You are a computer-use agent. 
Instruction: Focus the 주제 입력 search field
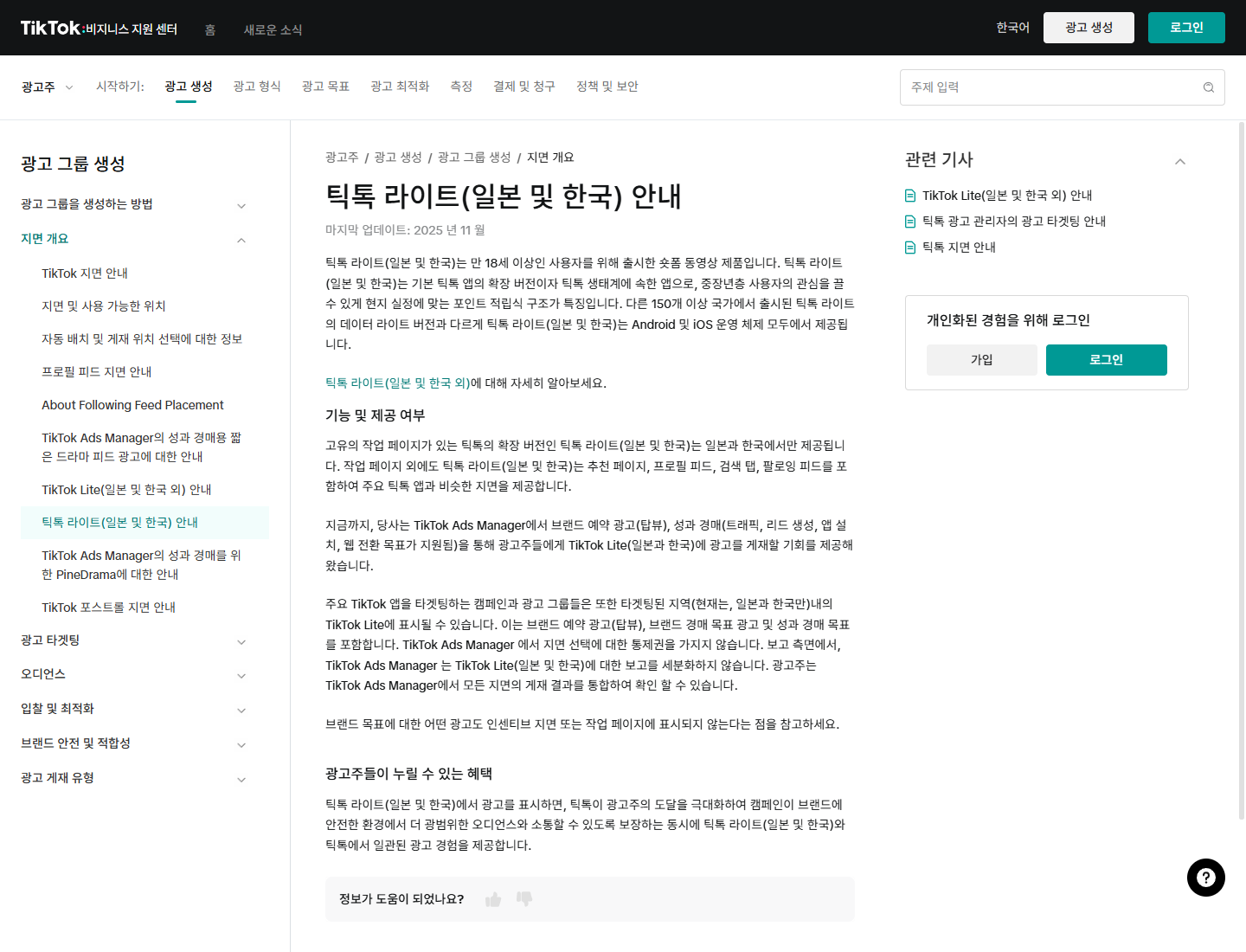(1063, 87)
